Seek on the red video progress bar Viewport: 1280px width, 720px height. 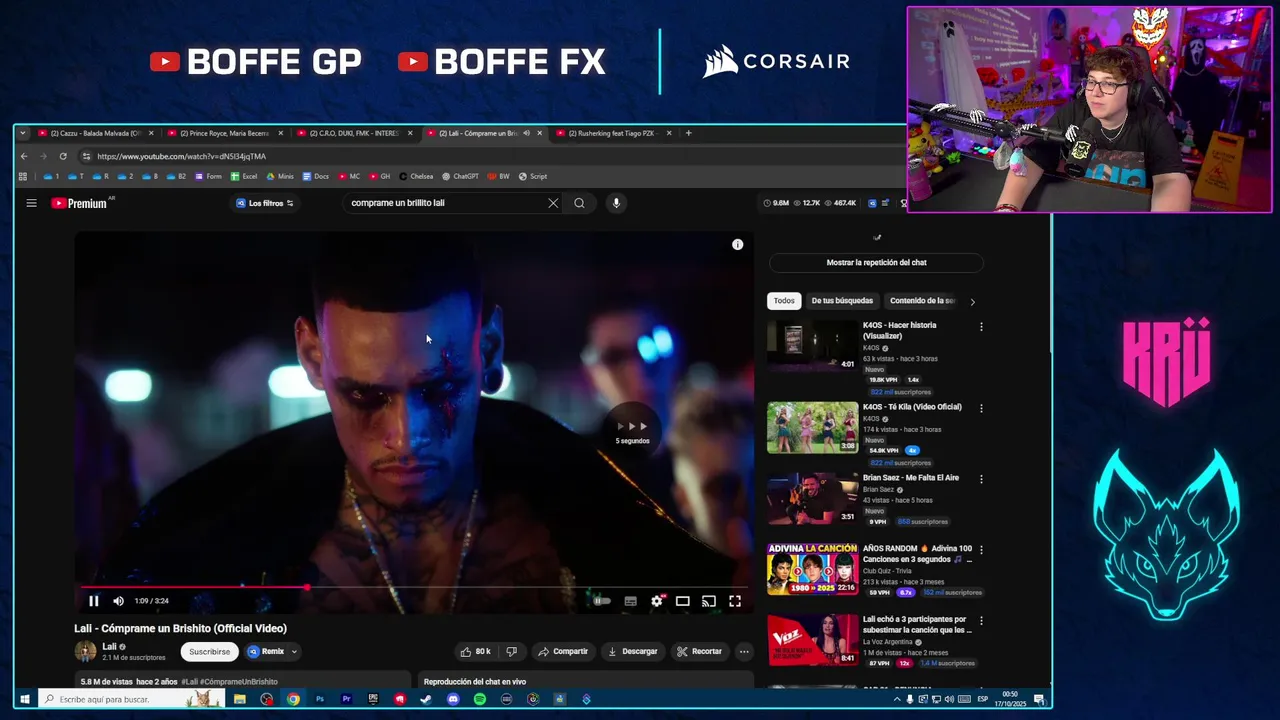[x=413, y=588]
